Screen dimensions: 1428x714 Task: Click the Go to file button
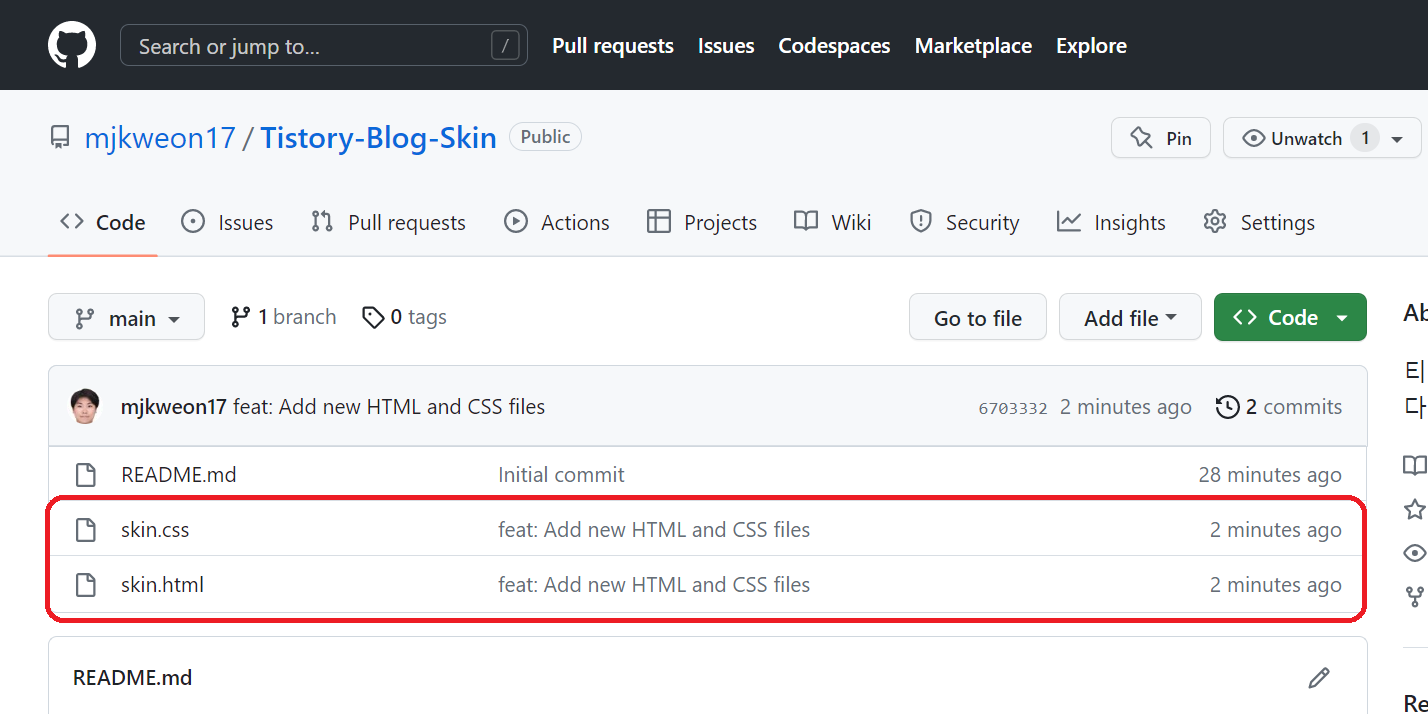pyautogui.click(x=977, y=317)
